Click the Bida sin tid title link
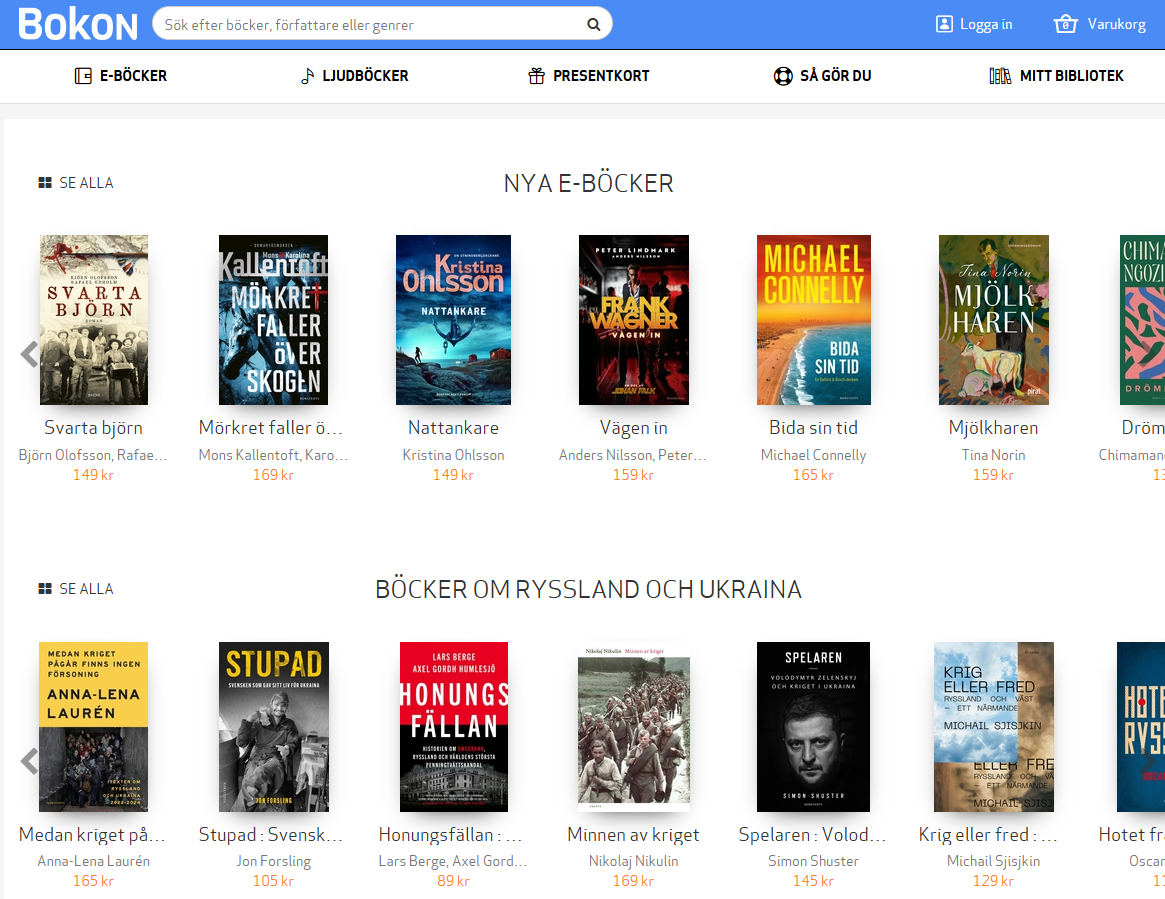 pos(813,428)
